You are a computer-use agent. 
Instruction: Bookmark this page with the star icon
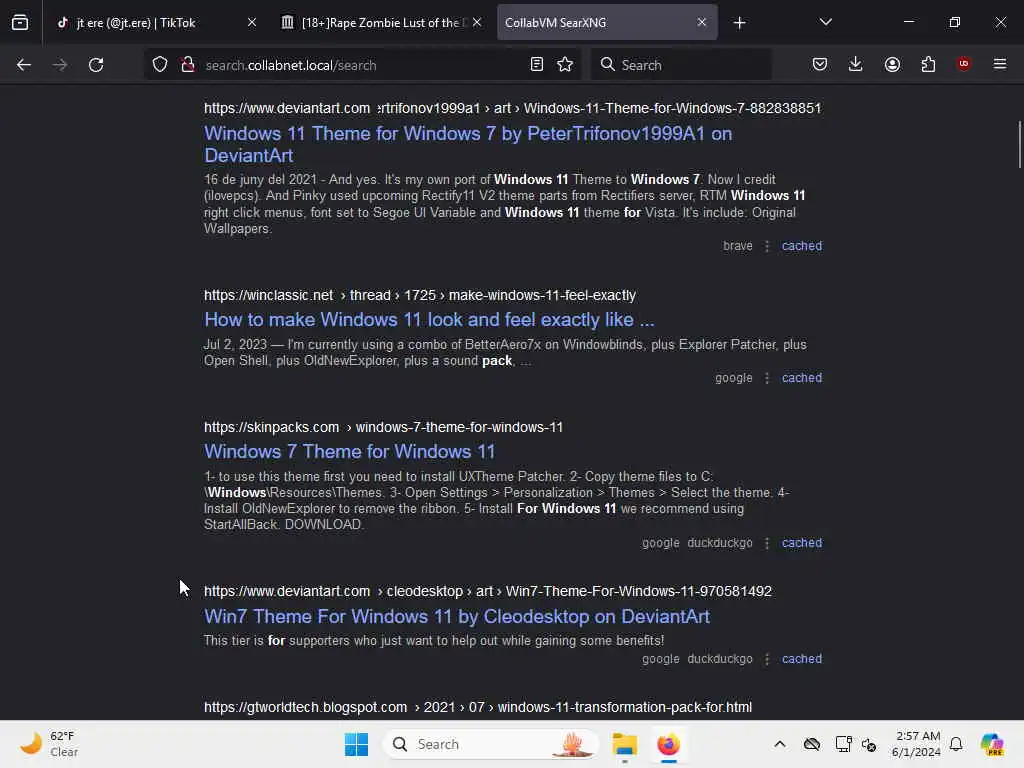point(565,65)
